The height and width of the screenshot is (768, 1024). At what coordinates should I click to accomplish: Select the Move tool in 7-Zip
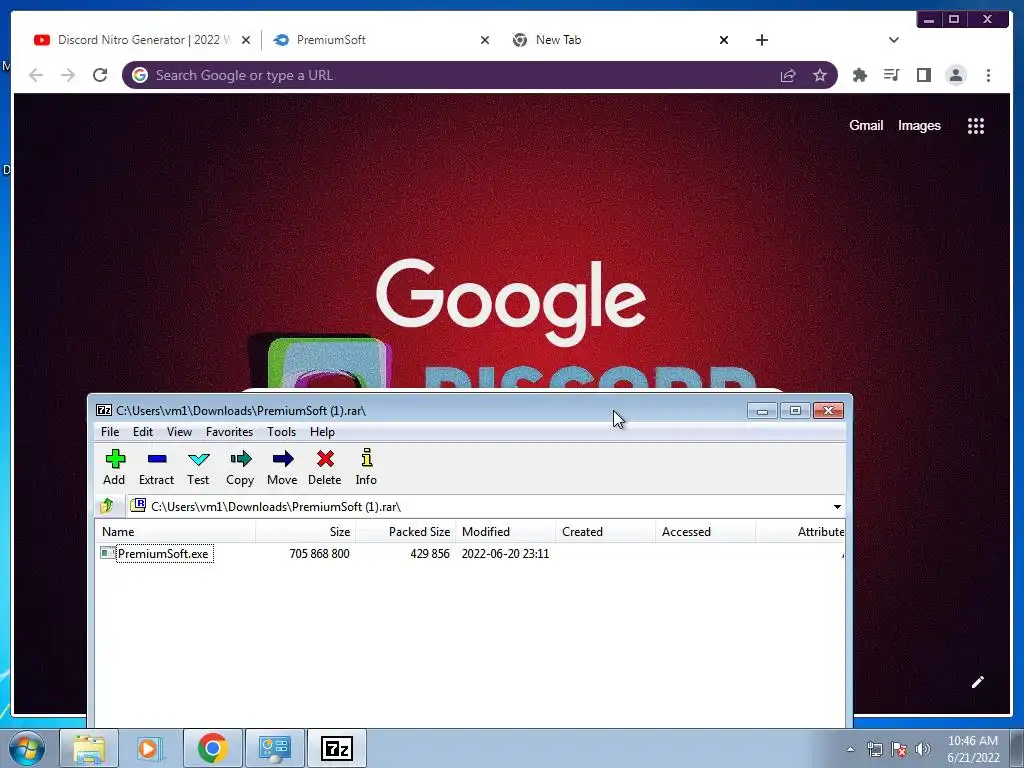(282, 467)
